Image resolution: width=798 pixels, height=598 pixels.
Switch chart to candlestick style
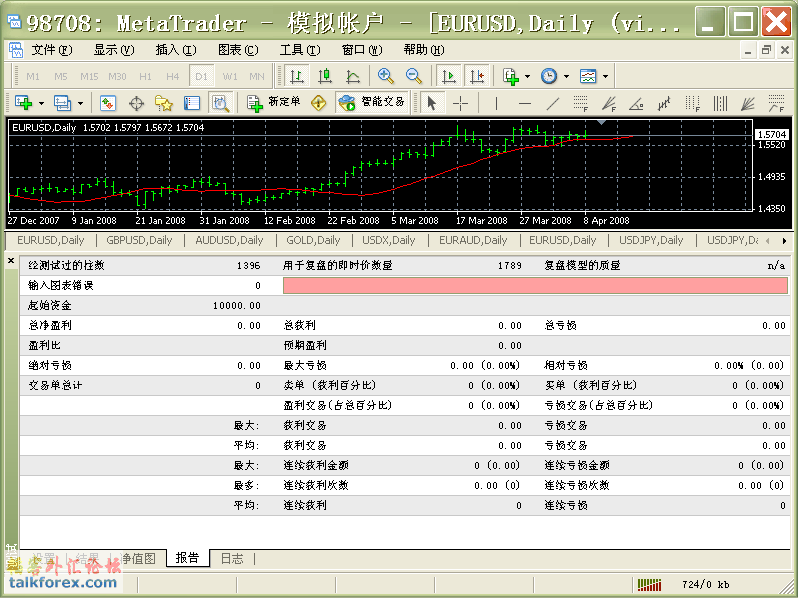click(x=325, y=76)
